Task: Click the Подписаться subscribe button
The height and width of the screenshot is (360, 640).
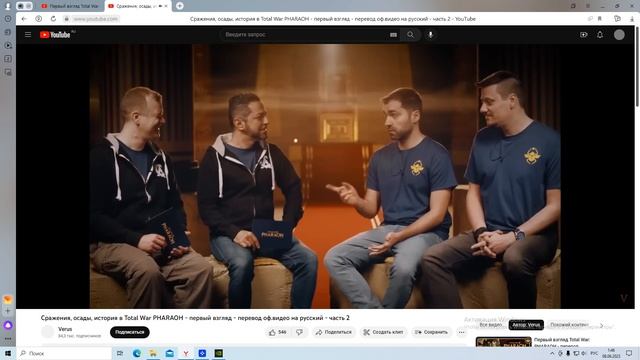Action: (129, 332)
